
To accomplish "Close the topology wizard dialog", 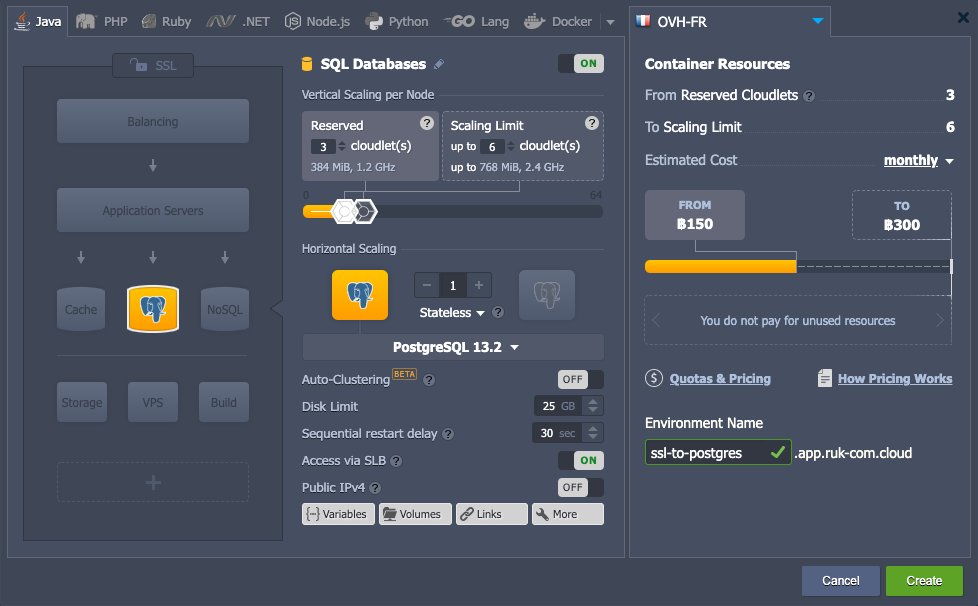I will pyautogui.click(x=963, y=18).
